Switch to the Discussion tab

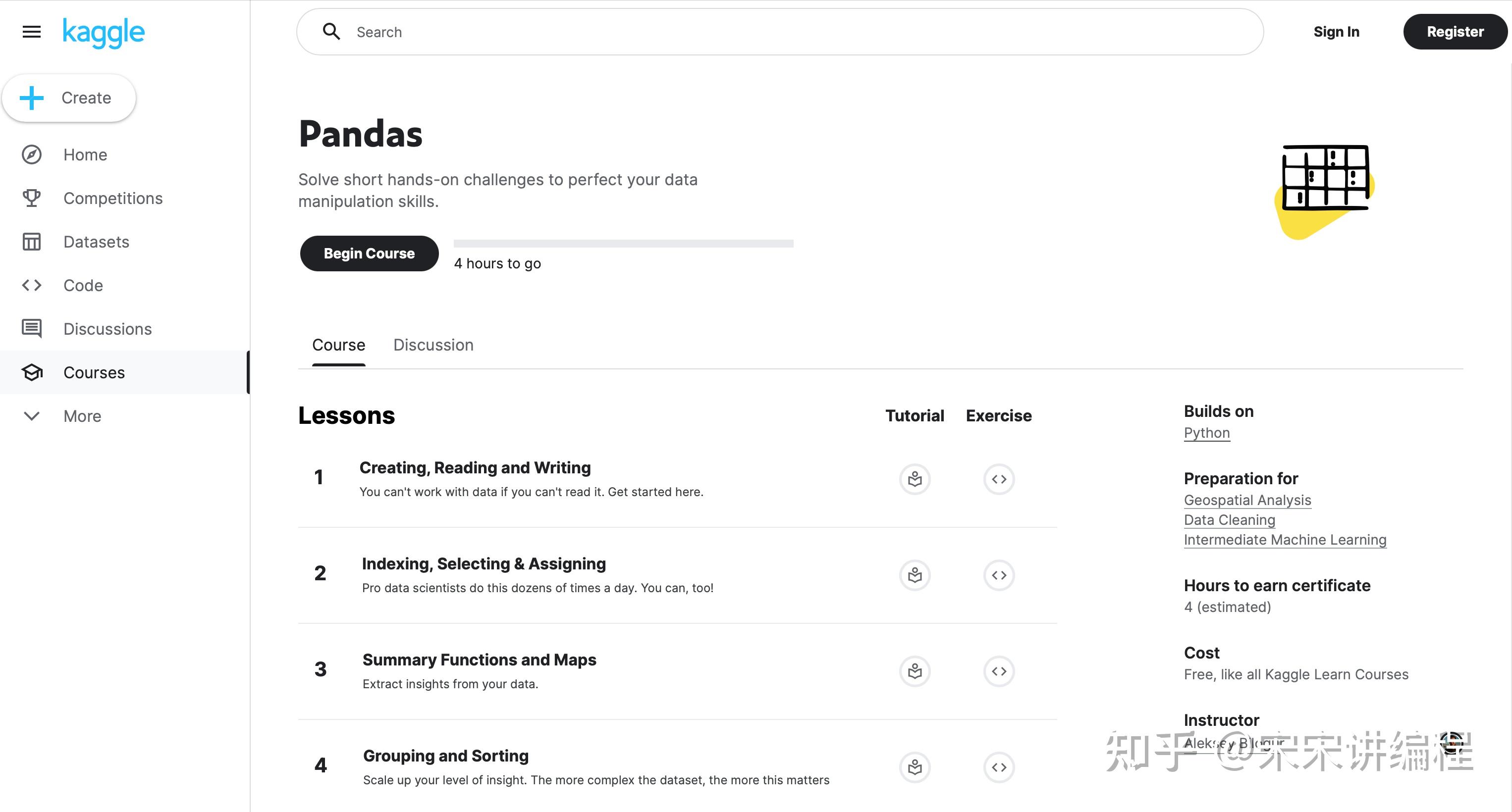(x=433, y=345)
